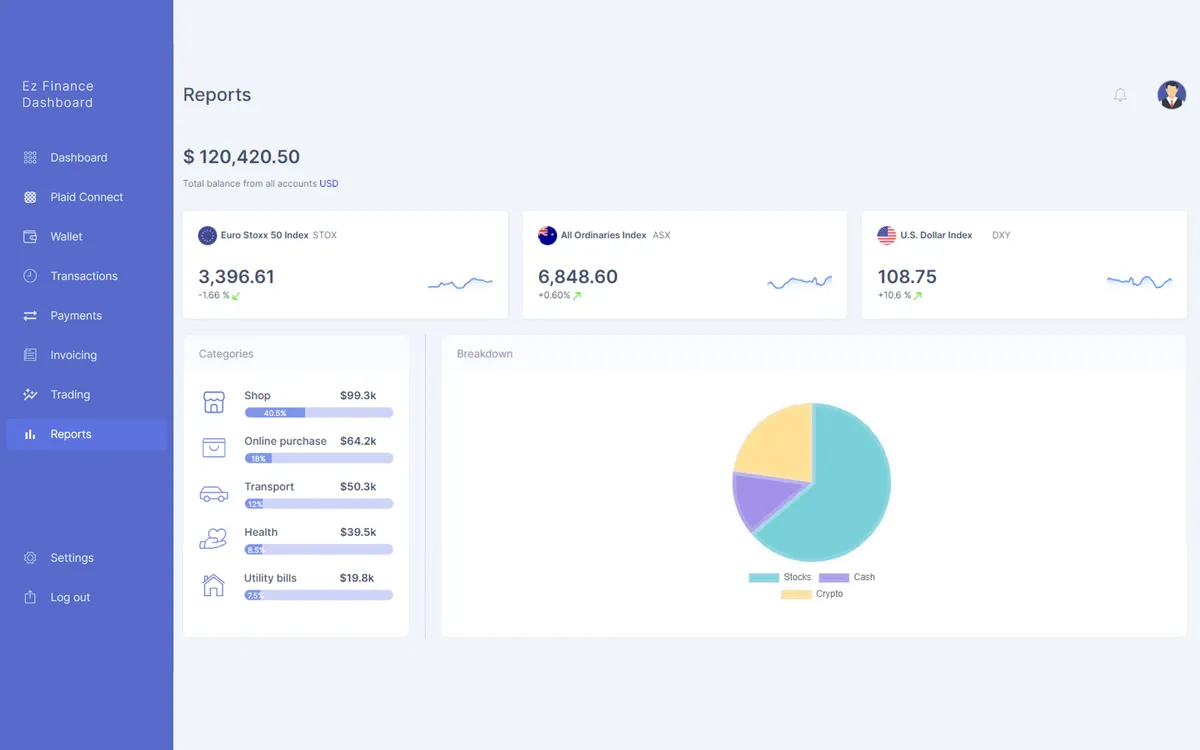The image size is (1200, 750).
Task: Click the $ 120,420.50 total balance
Action: (241, 157)
